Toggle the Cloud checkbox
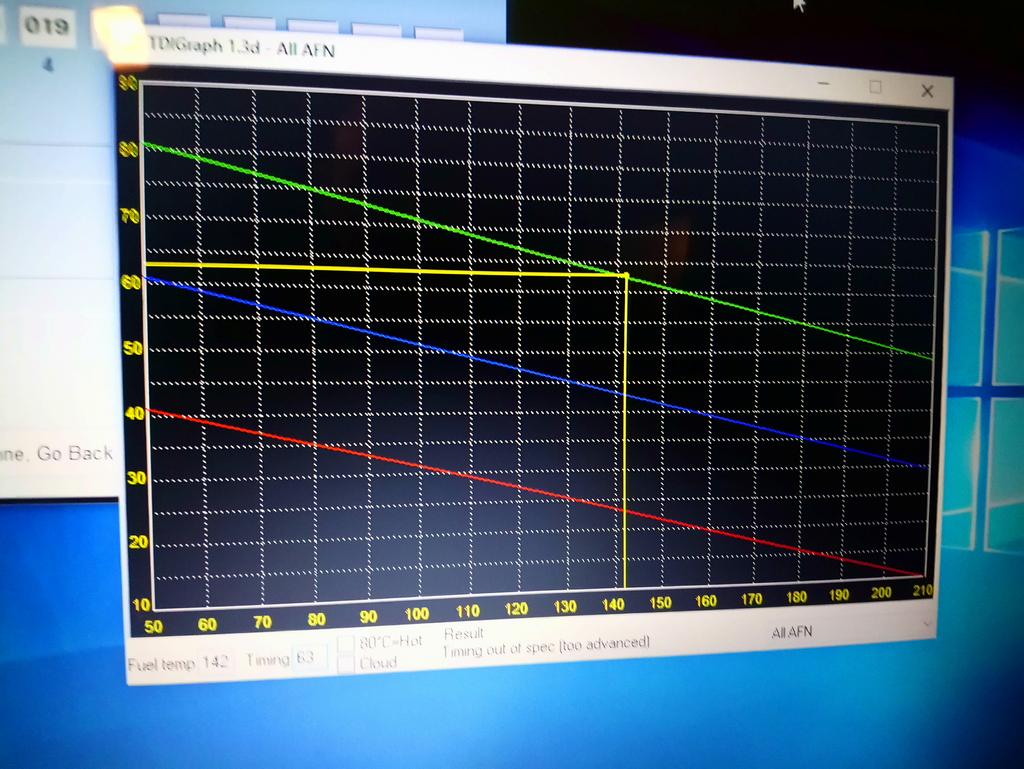 (x=346, y=664)
